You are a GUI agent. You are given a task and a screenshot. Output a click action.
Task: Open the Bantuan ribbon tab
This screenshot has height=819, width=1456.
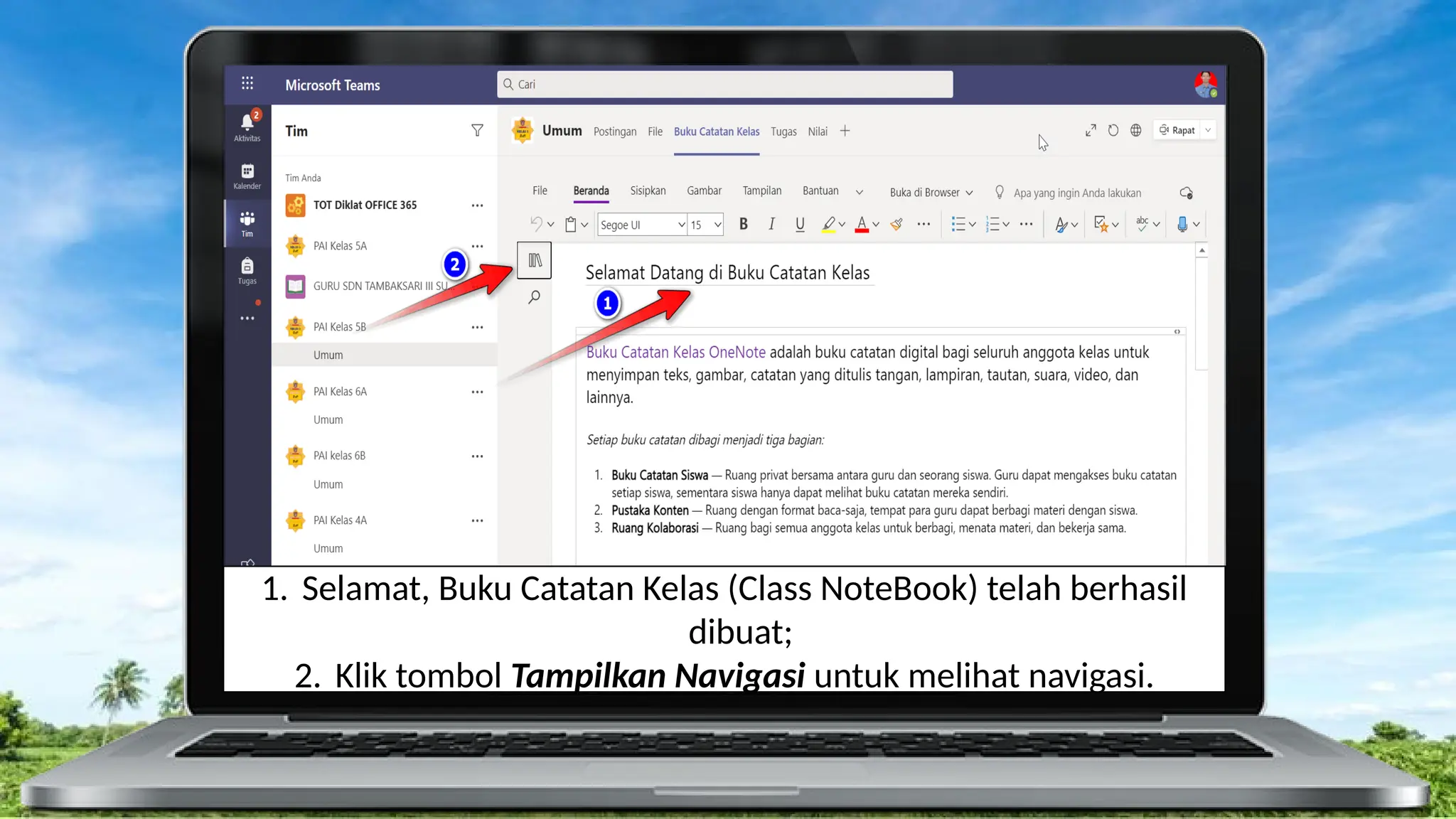click(820, 191)
